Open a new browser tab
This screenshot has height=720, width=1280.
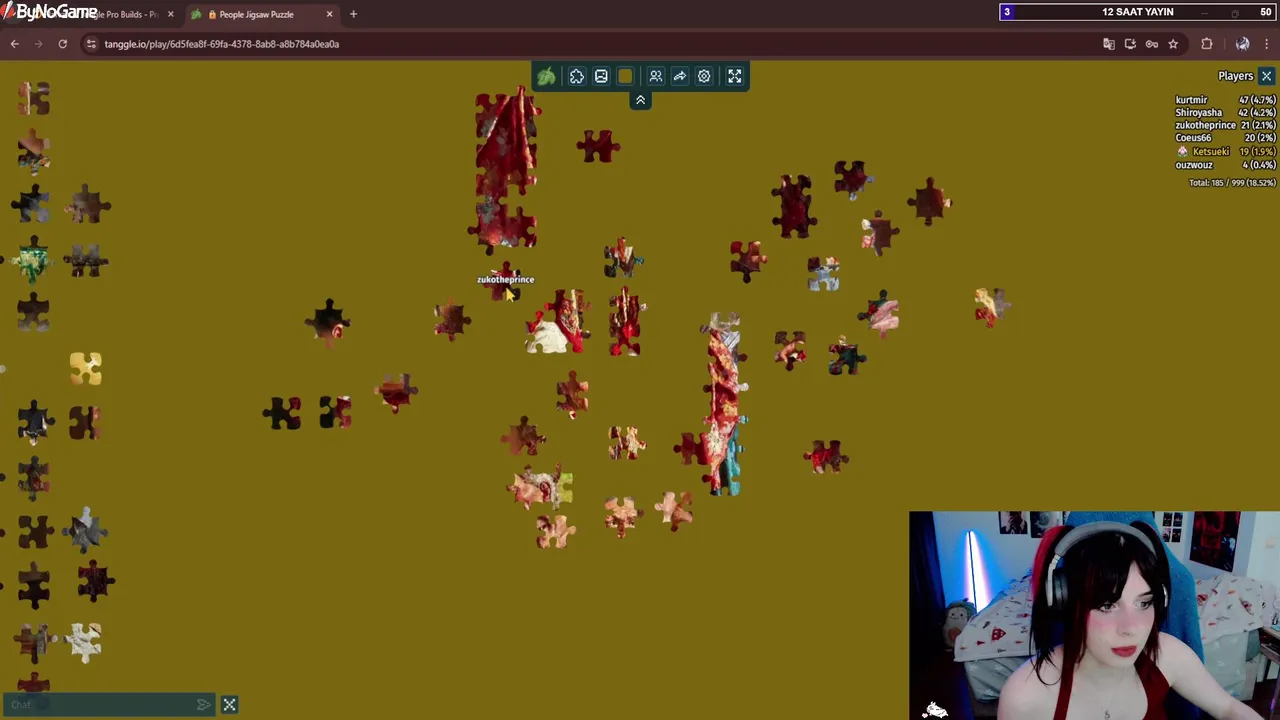pos(353,14)
